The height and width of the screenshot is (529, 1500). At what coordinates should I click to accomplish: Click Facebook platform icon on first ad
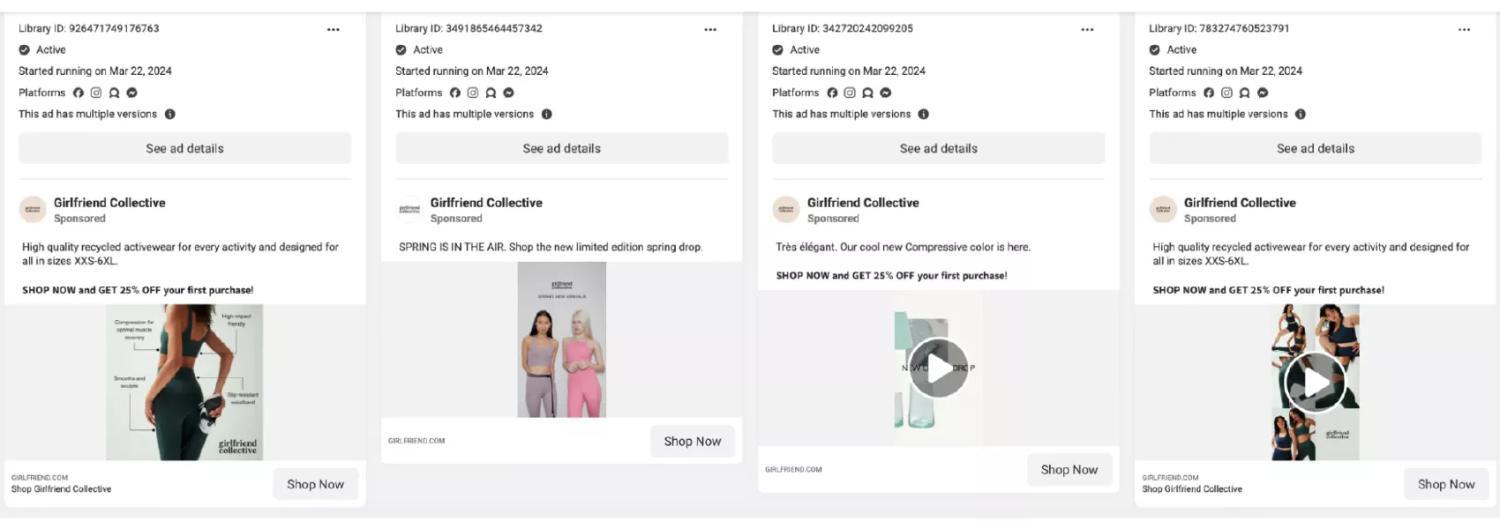point(79,93)
